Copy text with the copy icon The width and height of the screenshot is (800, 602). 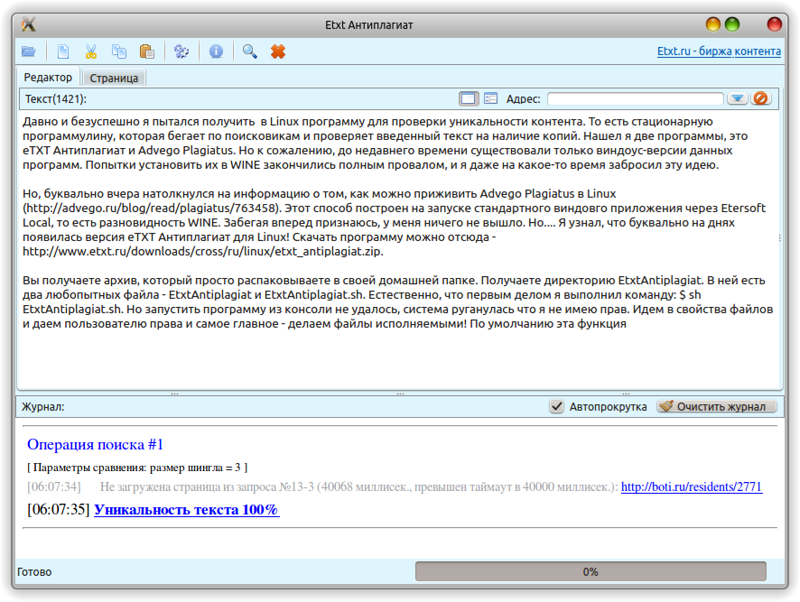(x=119, y=51)
